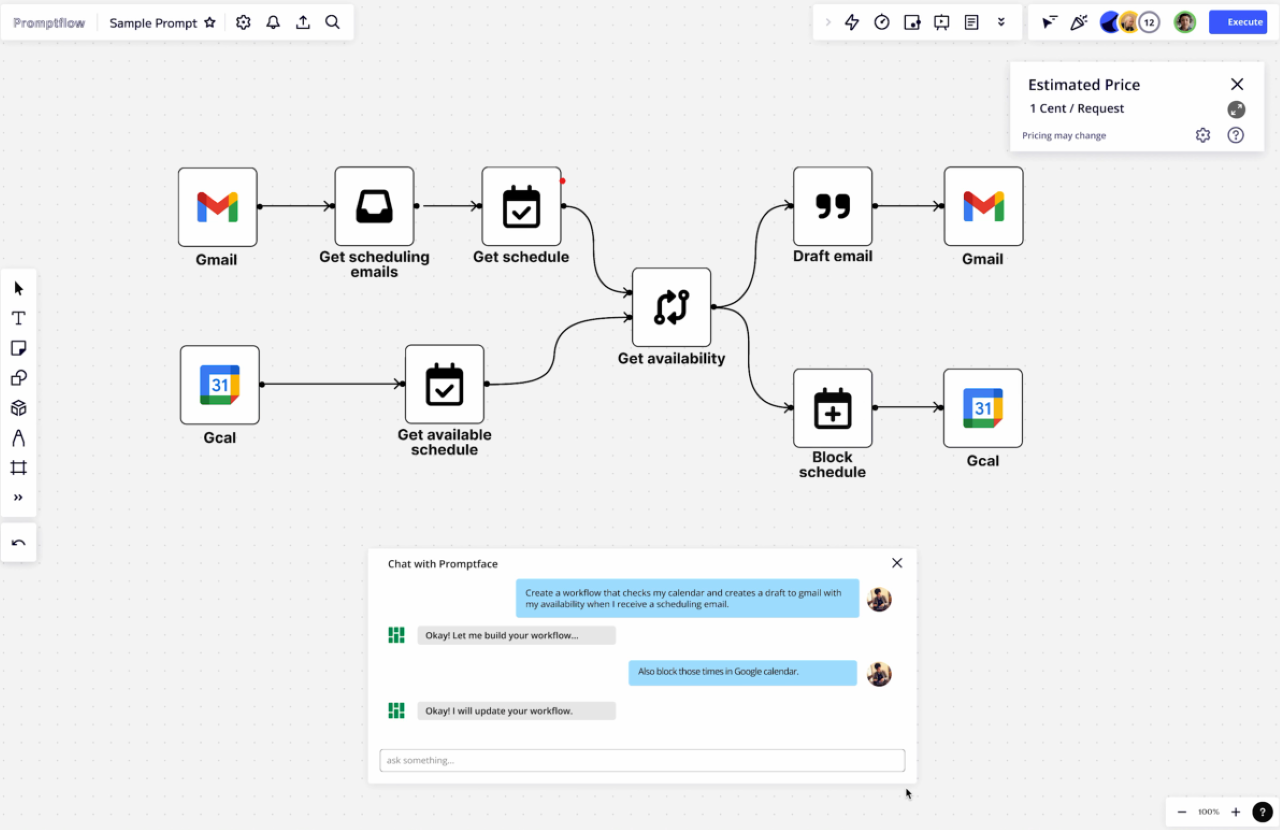This screenshot has width=1280, height=830.
Task: Expand the double-chevron more options
Action: (1001, 22)
